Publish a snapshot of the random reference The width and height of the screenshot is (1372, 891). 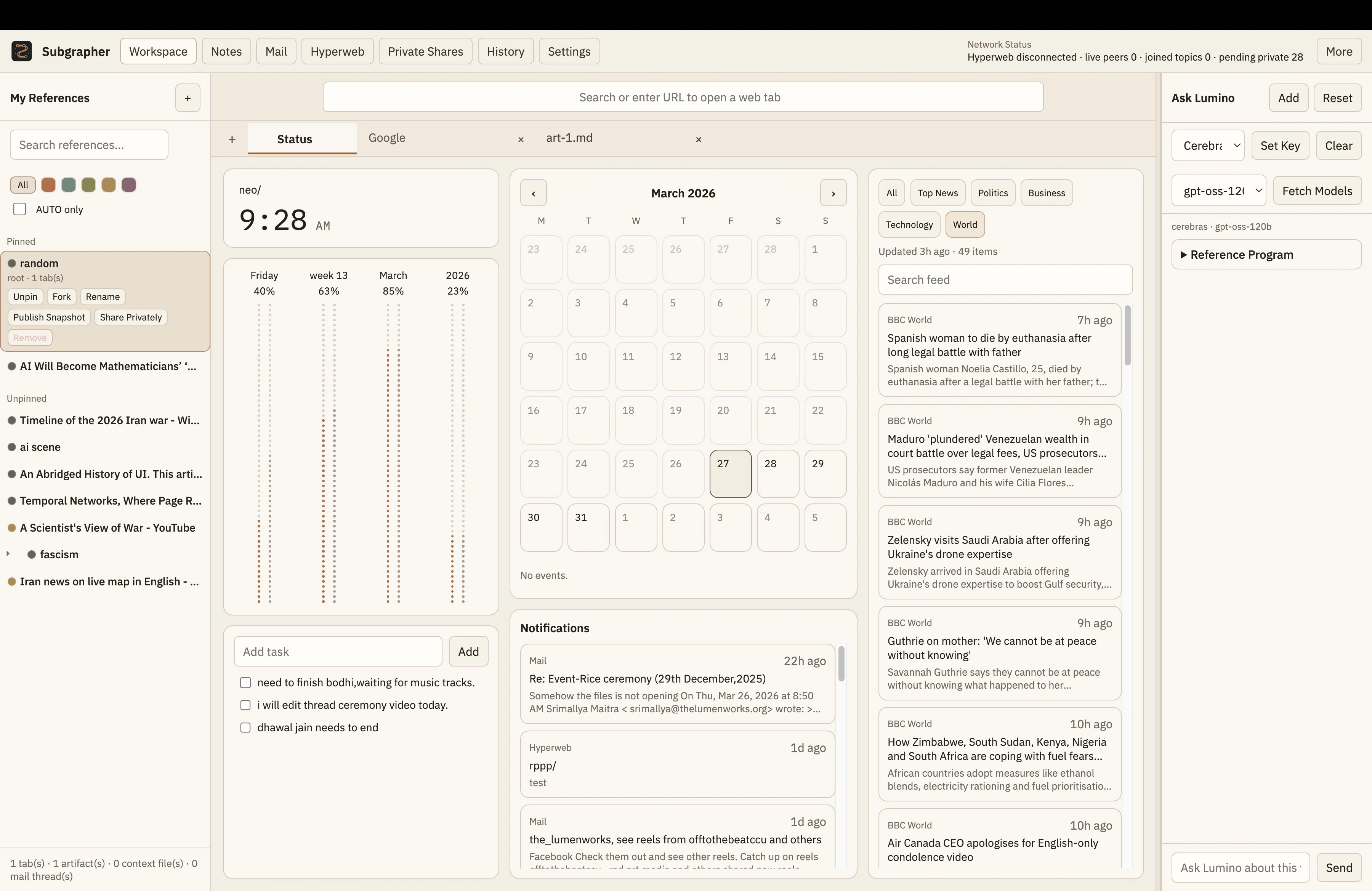tap(48, 317)
